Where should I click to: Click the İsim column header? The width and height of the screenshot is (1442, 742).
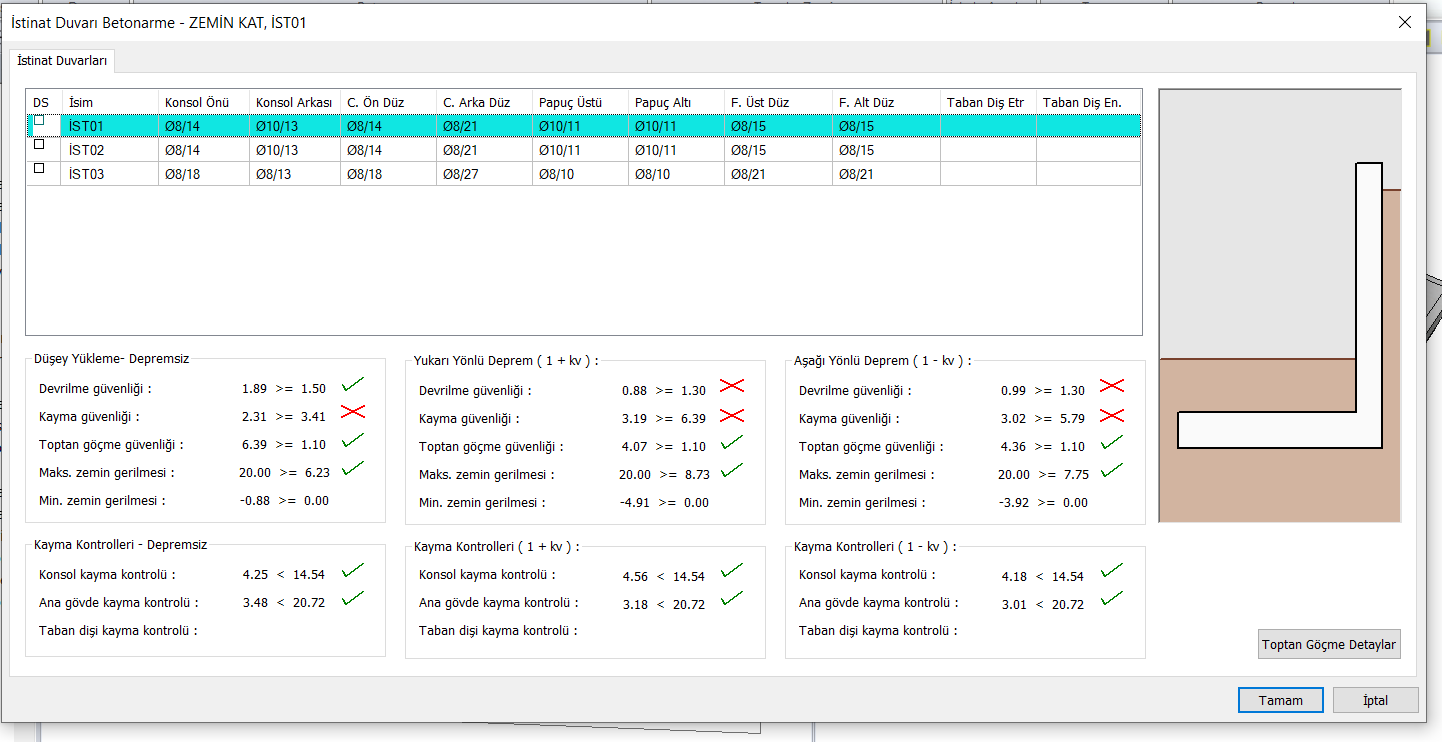[110, 102]
